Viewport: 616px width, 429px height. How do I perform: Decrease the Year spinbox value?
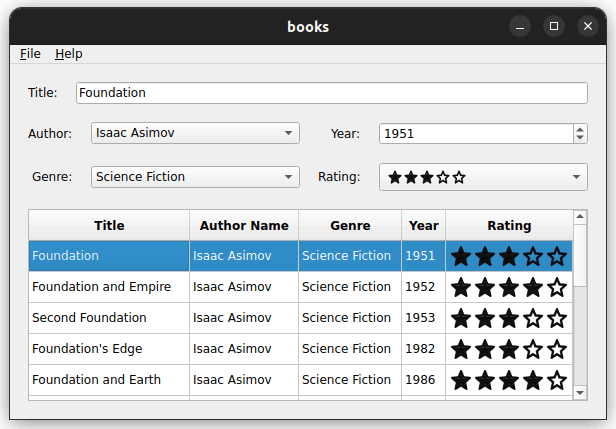pos(580,138)
